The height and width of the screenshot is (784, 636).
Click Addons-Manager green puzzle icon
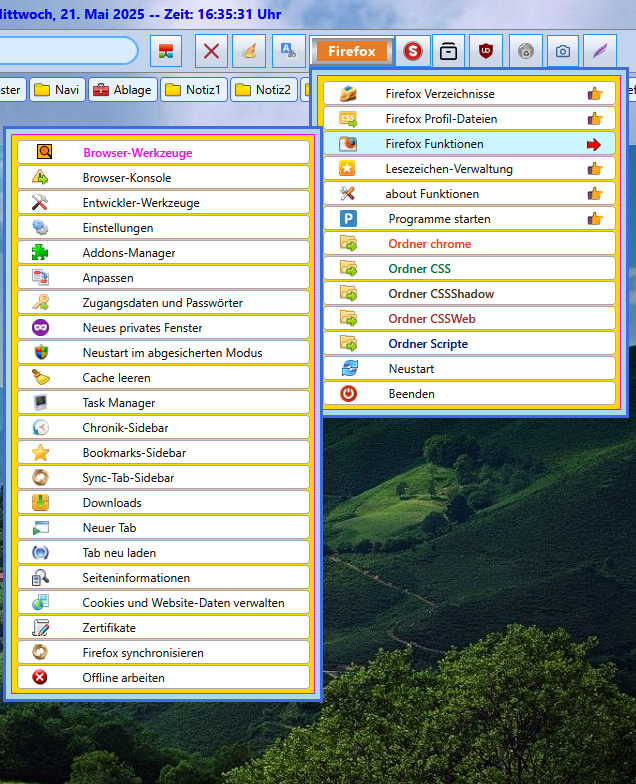point(40,252)
